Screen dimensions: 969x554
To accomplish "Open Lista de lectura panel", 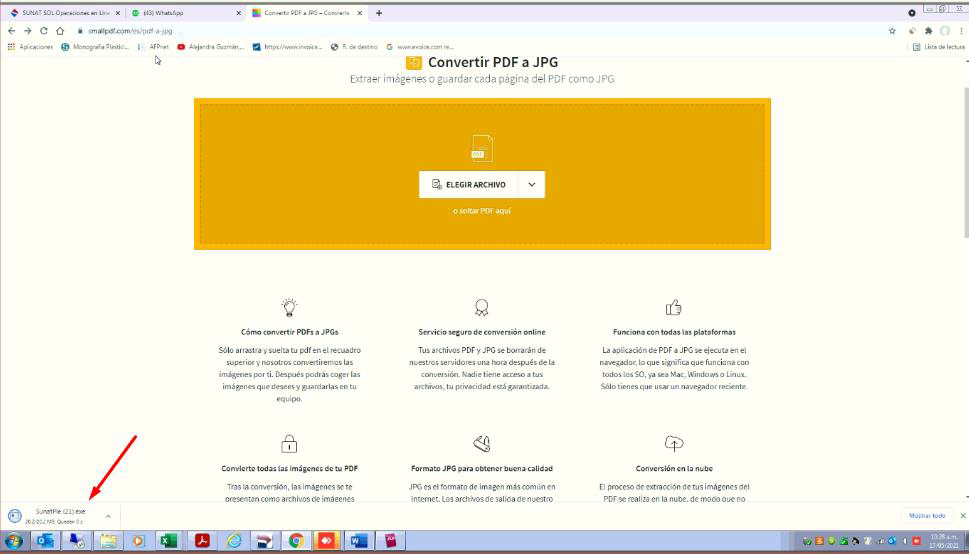I will (938, 47).
